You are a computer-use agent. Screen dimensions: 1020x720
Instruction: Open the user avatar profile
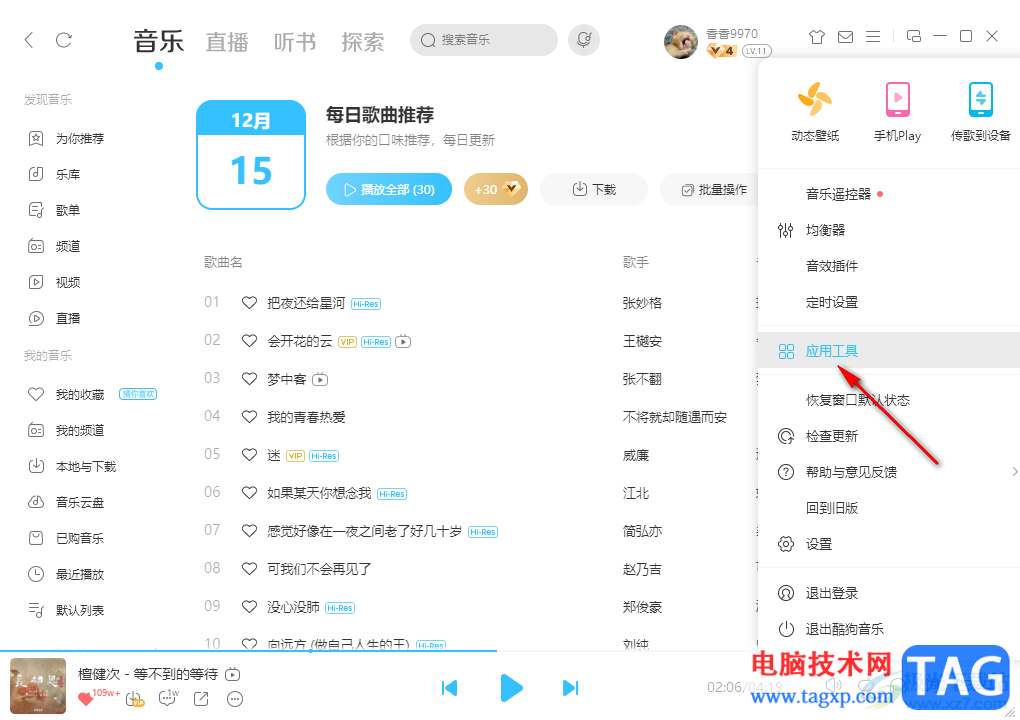[680, 42]
